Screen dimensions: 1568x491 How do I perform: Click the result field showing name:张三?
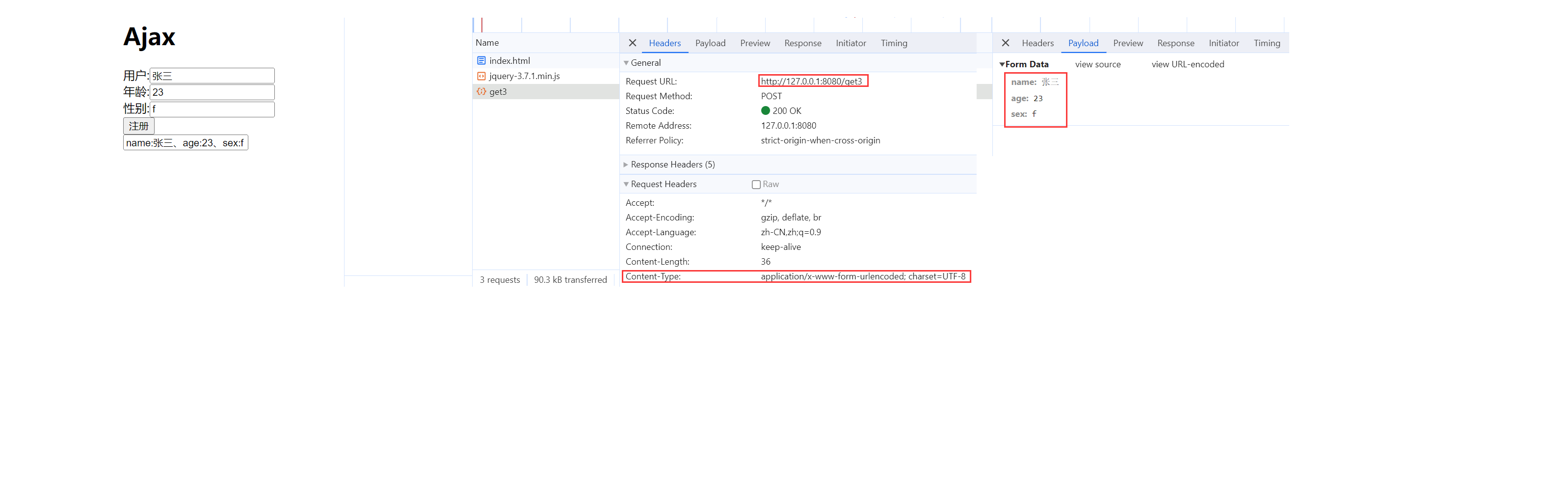186,142
